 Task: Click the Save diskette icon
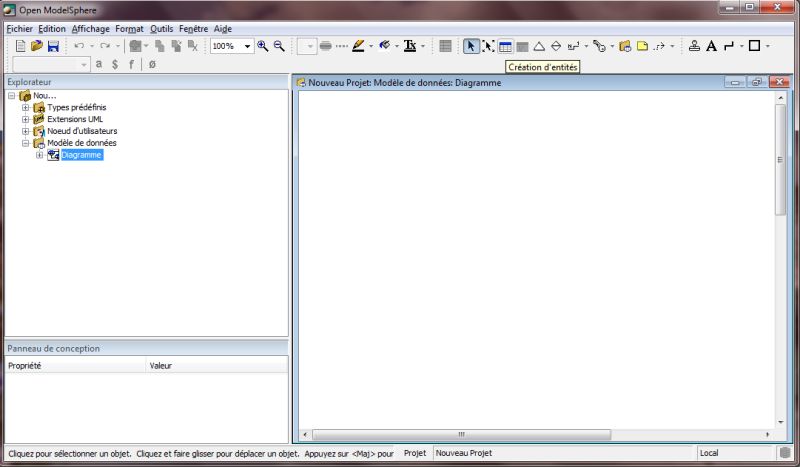(53, 46)
